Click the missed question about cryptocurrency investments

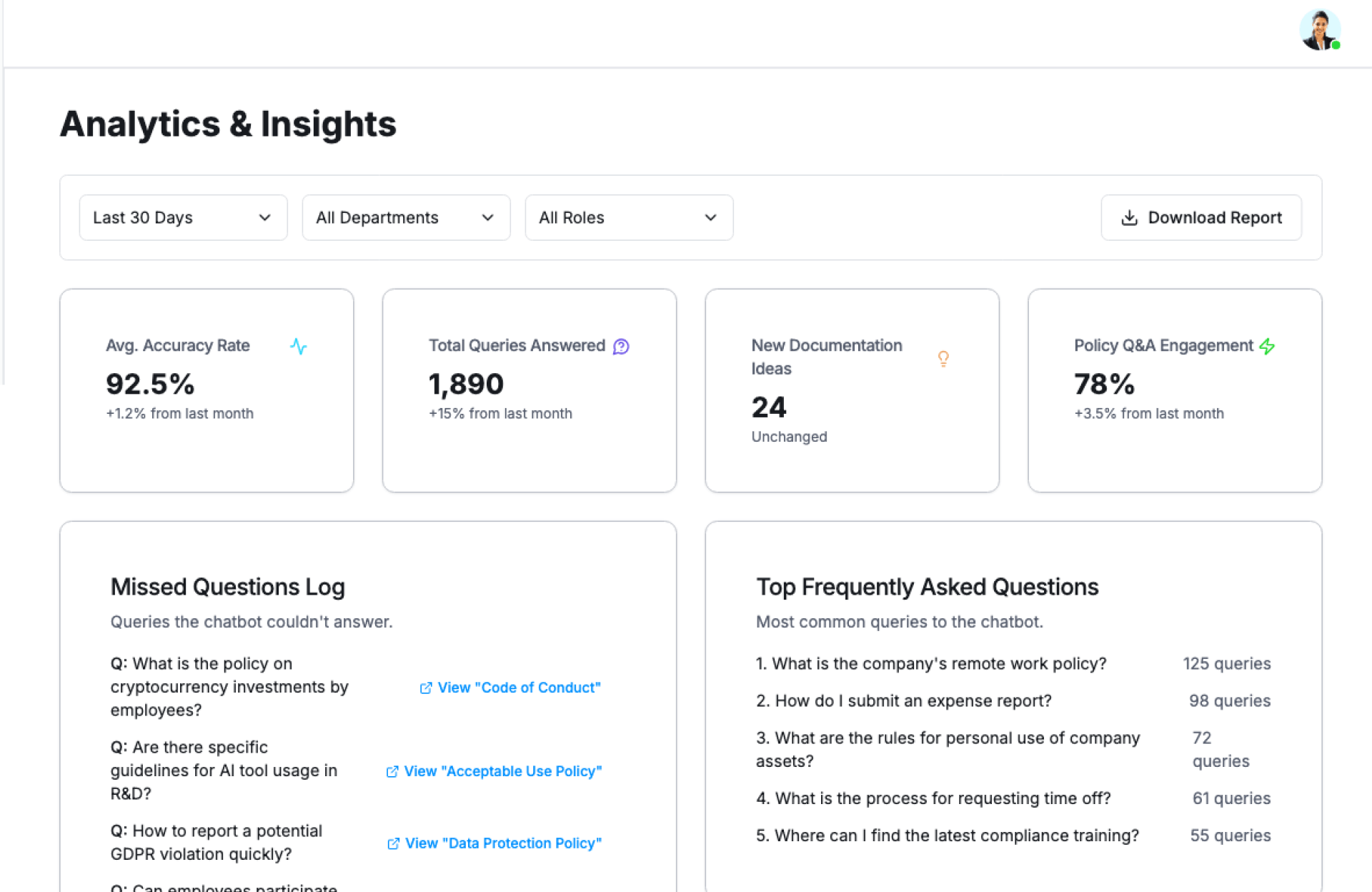[x=229, y=687]
